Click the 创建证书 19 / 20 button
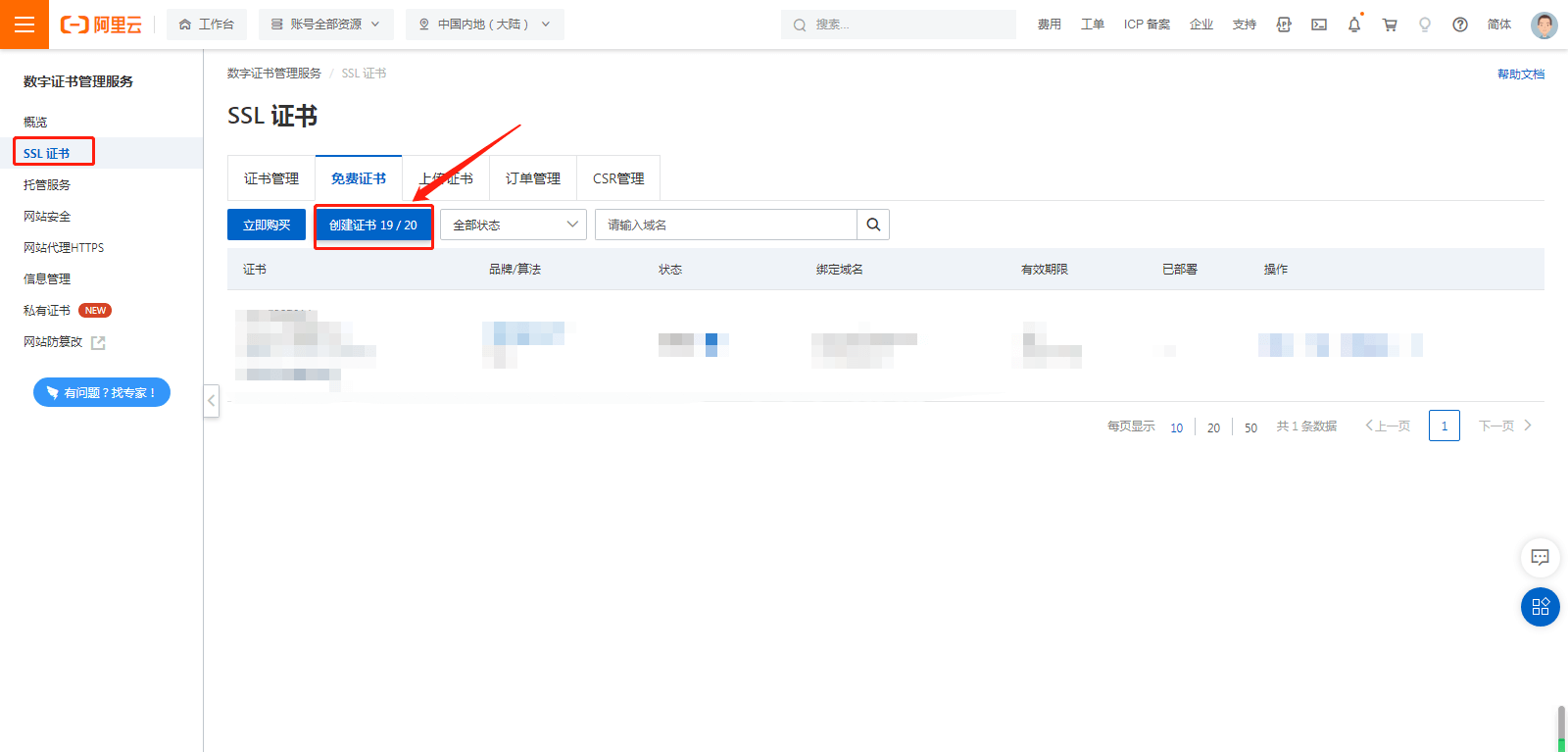The height and width of the screenshot is (752, 1568). click(x=373, y=225)
